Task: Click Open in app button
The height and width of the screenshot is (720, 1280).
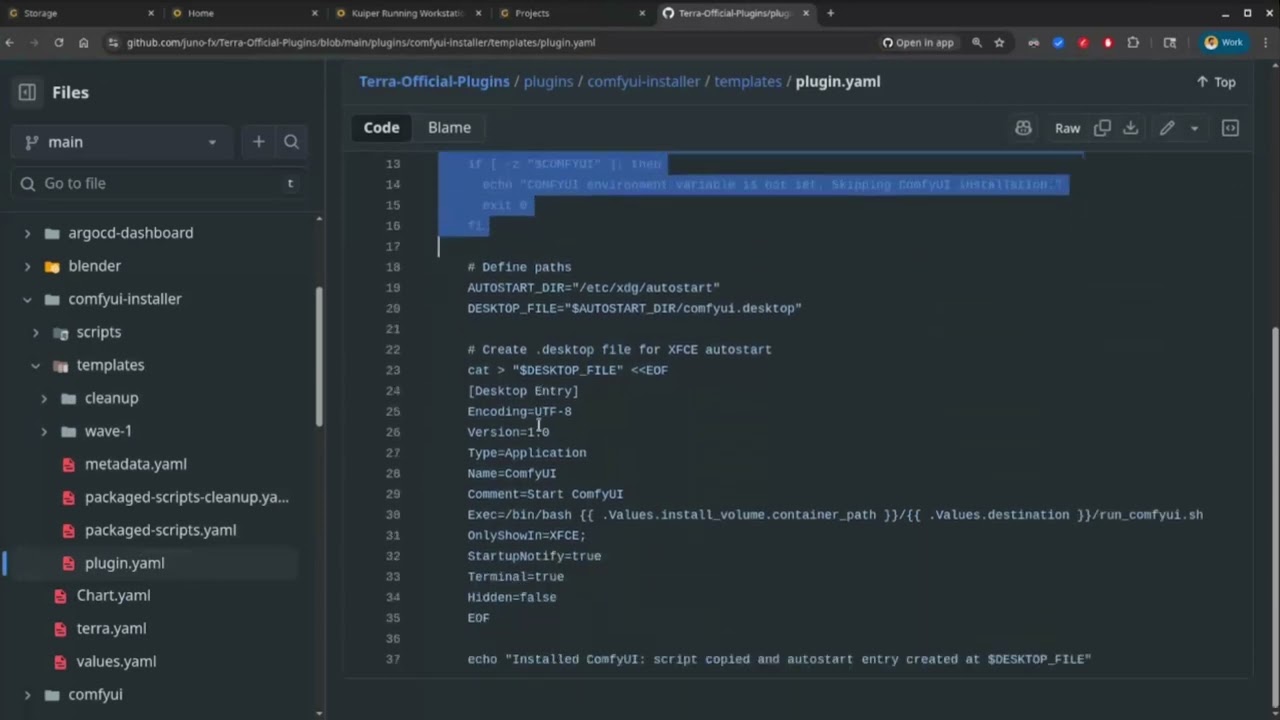Action: (x=917, y=43)
